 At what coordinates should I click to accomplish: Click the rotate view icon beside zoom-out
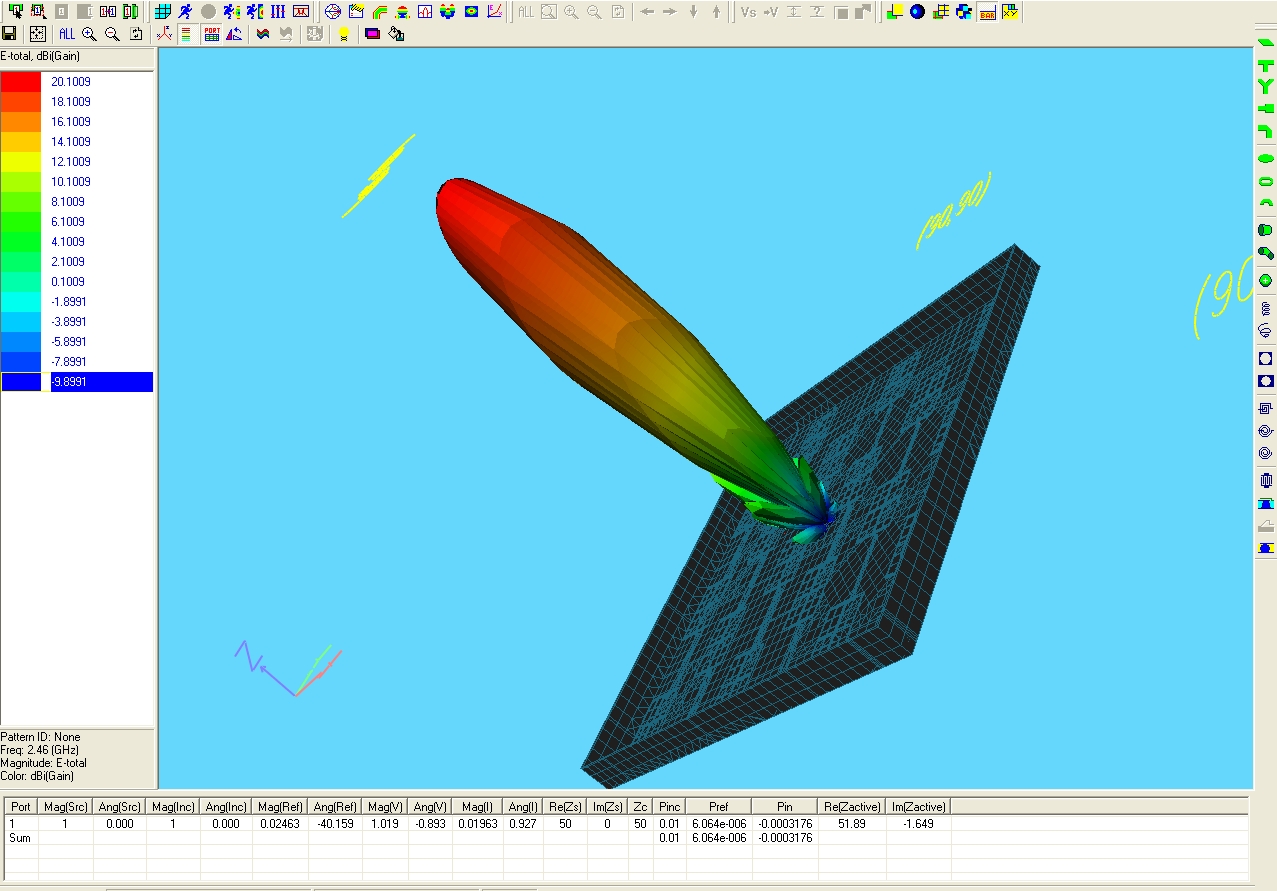pos(136,33)
